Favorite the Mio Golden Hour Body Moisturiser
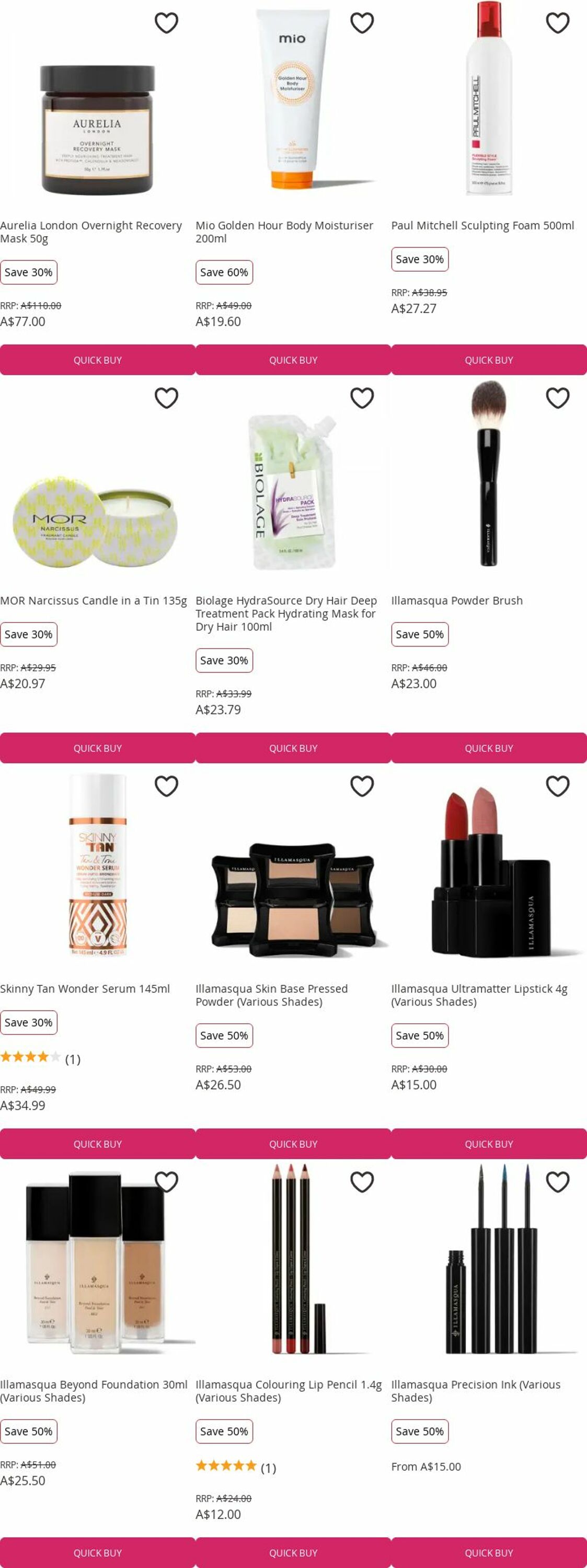 pyautogui.click(x=362, y=22)
